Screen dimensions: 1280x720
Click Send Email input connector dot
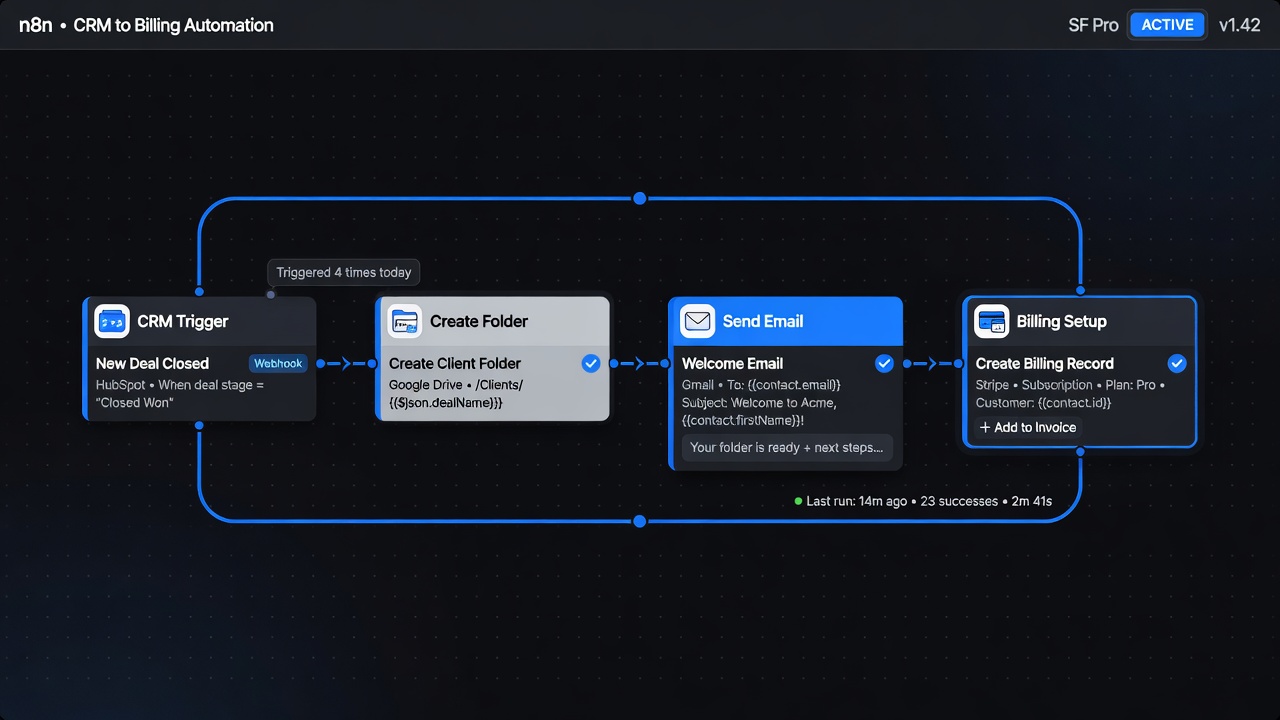click(x=666, y=364)
